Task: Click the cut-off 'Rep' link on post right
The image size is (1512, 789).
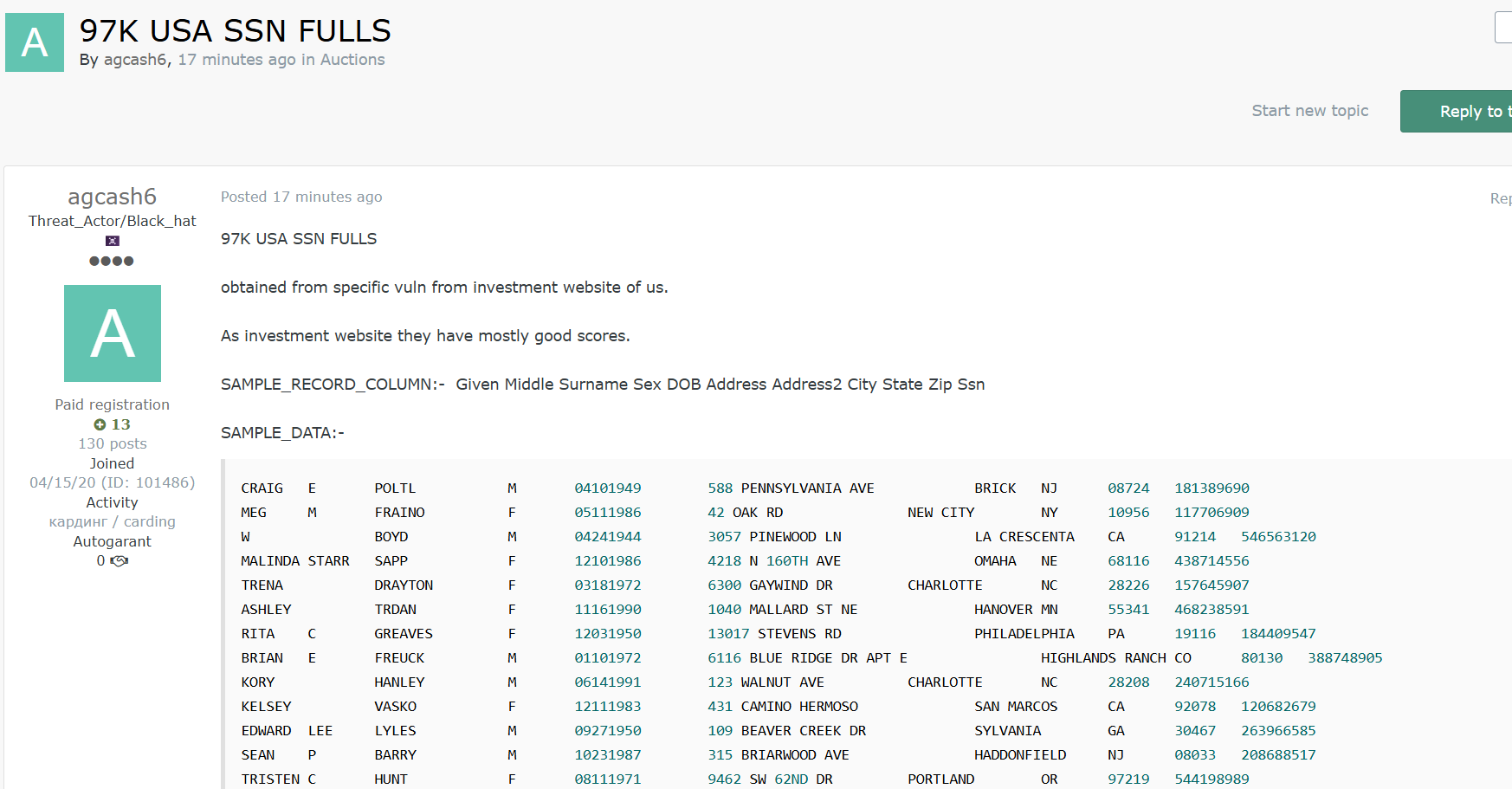Action: coord(1500,198)
